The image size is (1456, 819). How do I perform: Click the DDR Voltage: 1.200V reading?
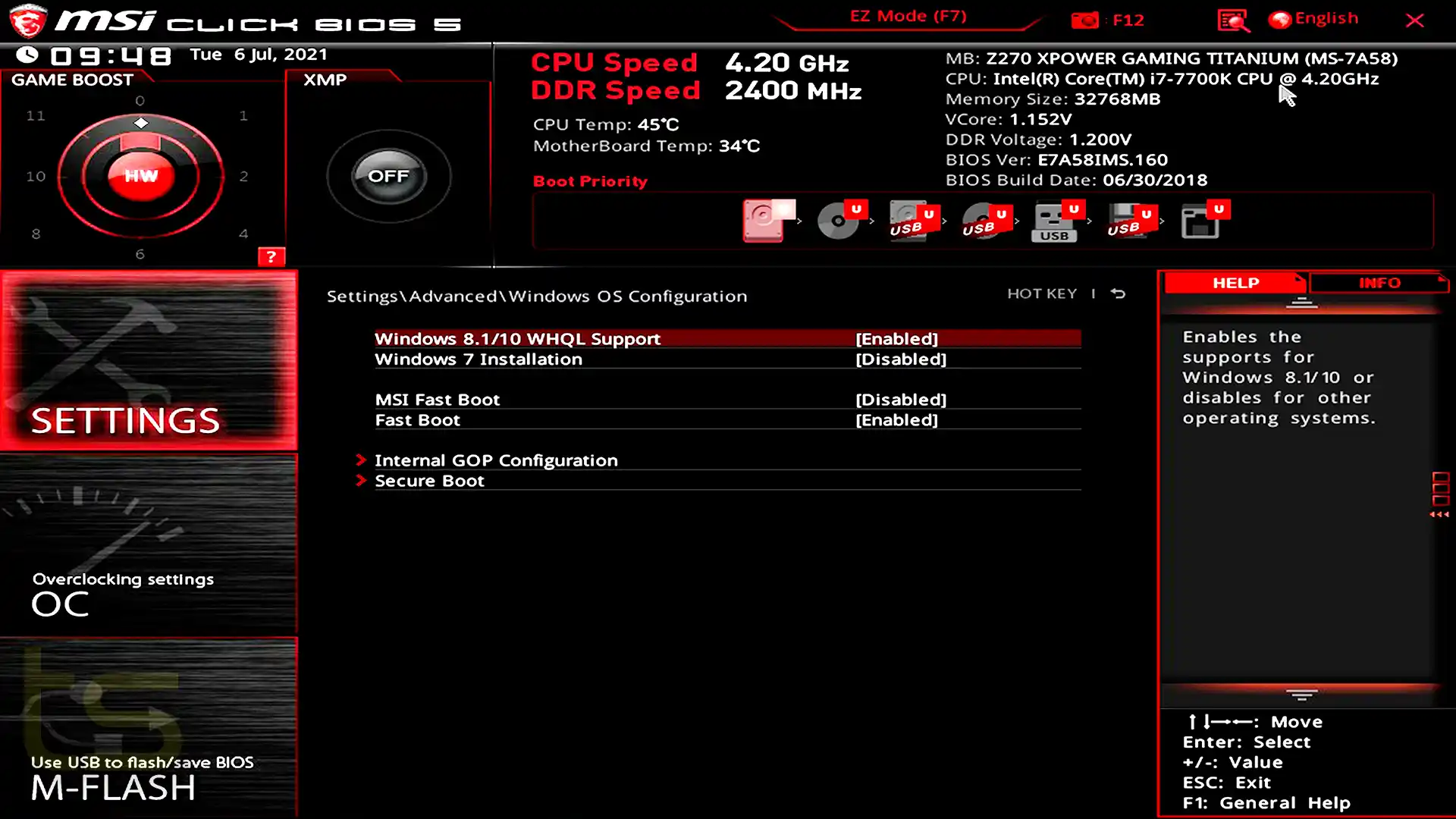click(x=1038, y=140)
